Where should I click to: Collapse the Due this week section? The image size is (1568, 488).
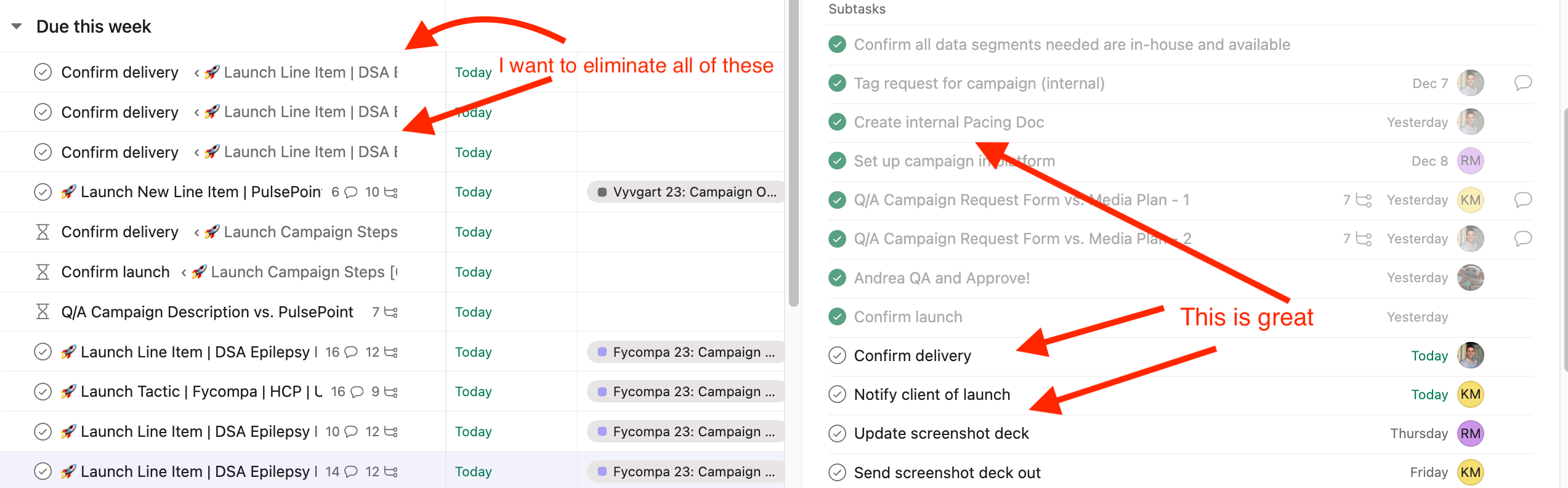(x=15, y=26)
